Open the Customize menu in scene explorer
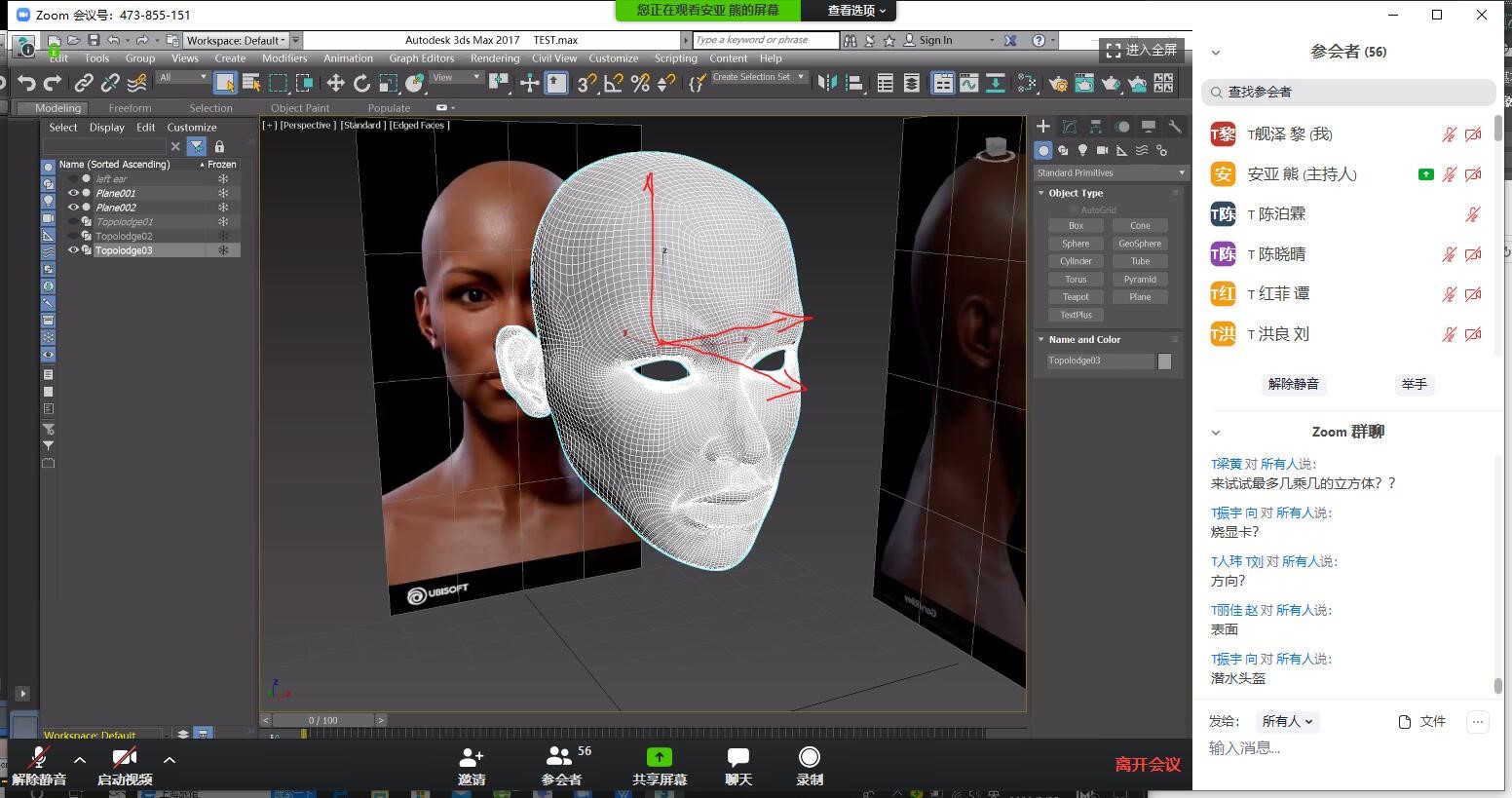The height and width of the screenshot is (798, 1512). pyautogui.click(x=192, y=128)
